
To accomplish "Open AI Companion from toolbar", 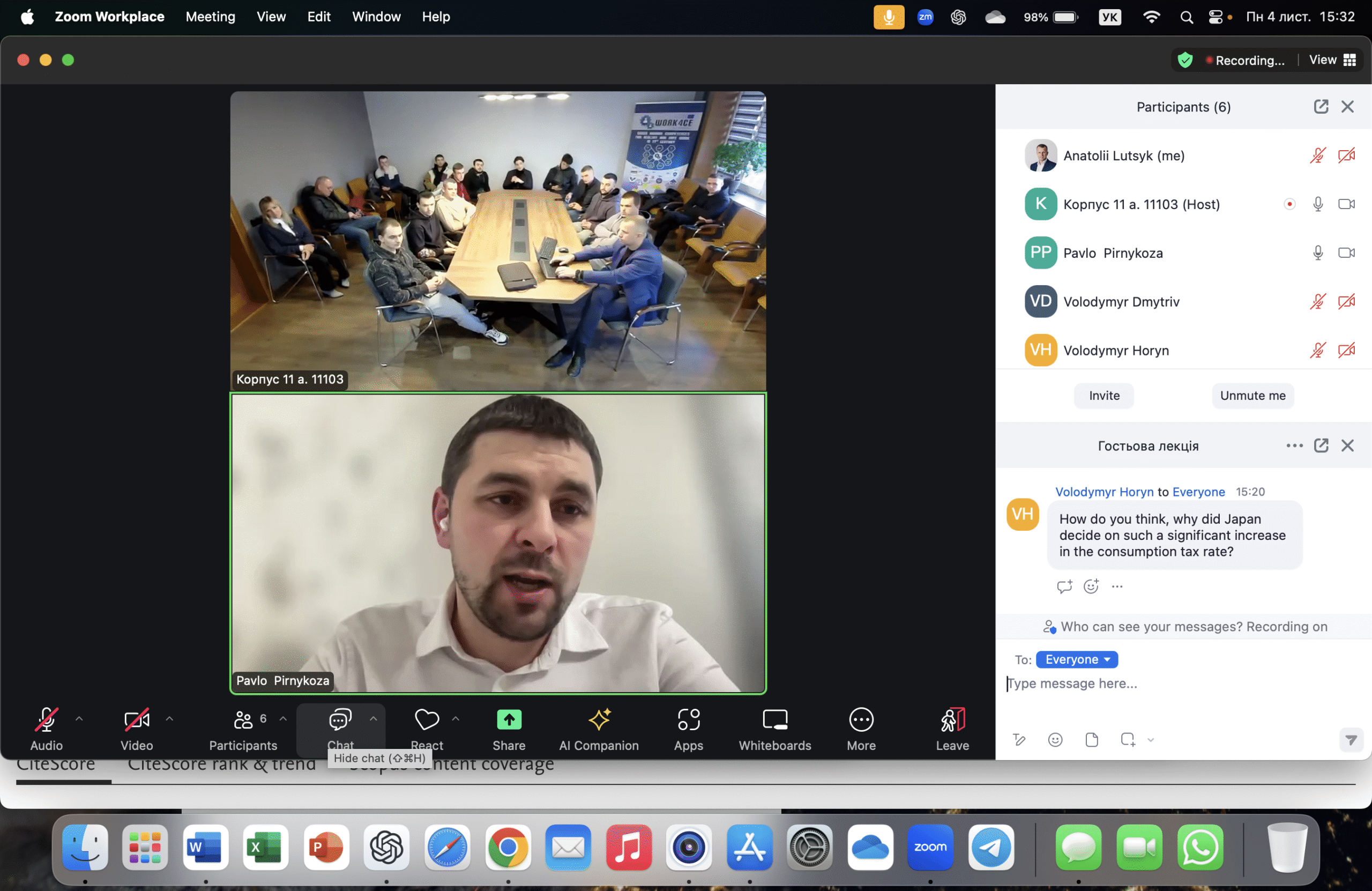I will (599, 720).
